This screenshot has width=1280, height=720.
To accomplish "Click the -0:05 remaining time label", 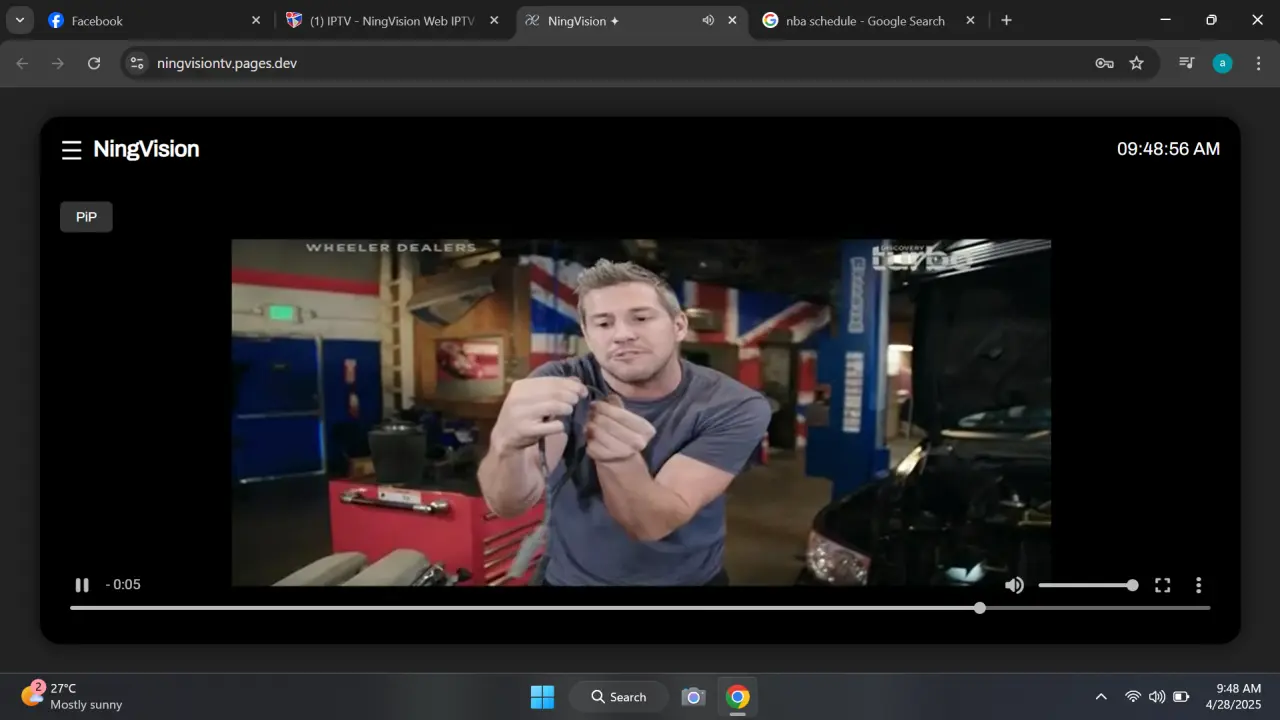I will (x=123, y=585).
